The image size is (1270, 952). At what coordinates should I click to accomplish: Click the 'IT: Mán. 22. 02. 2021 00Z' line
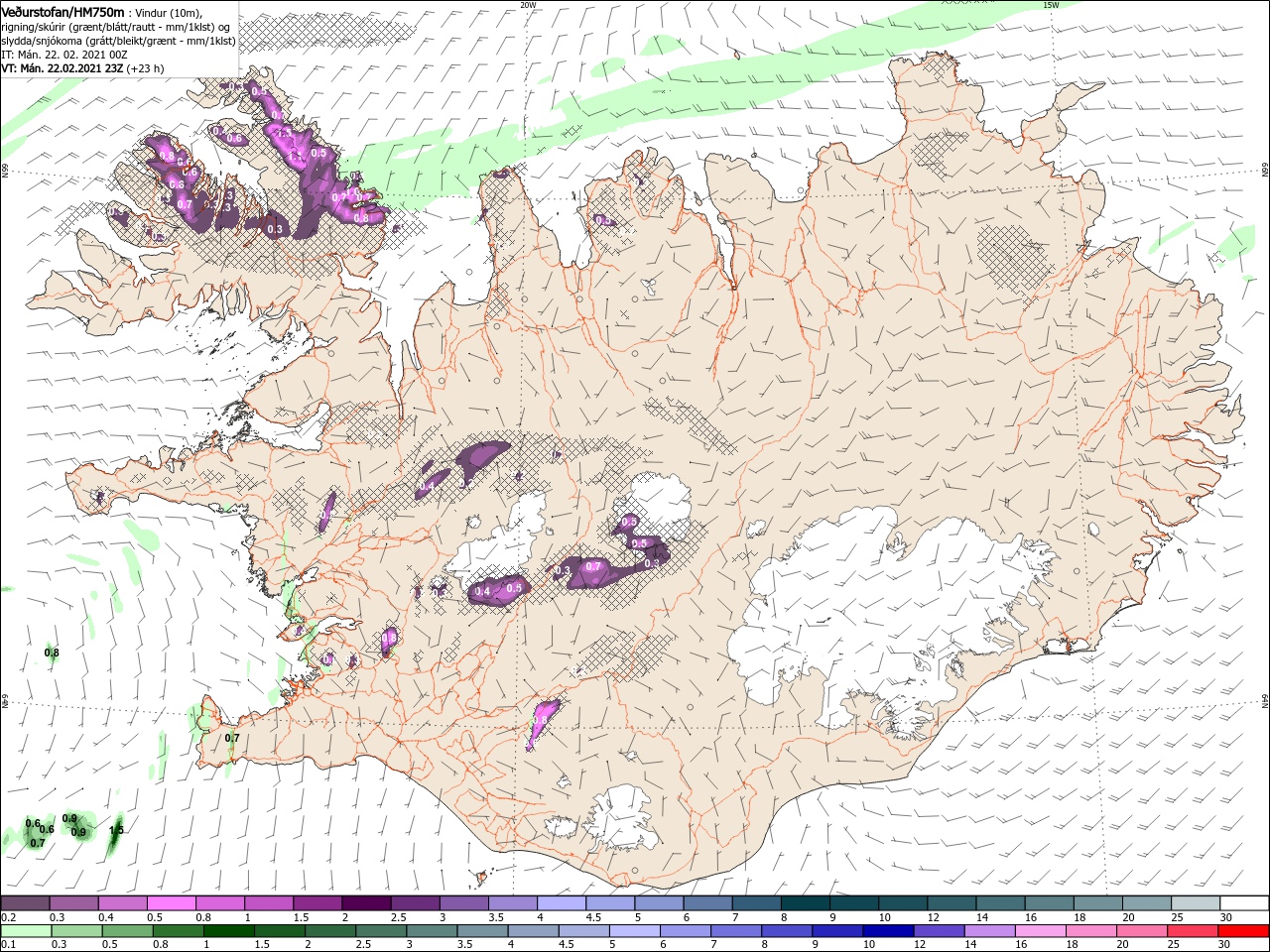pyautogui.click(x=64, y=55)
